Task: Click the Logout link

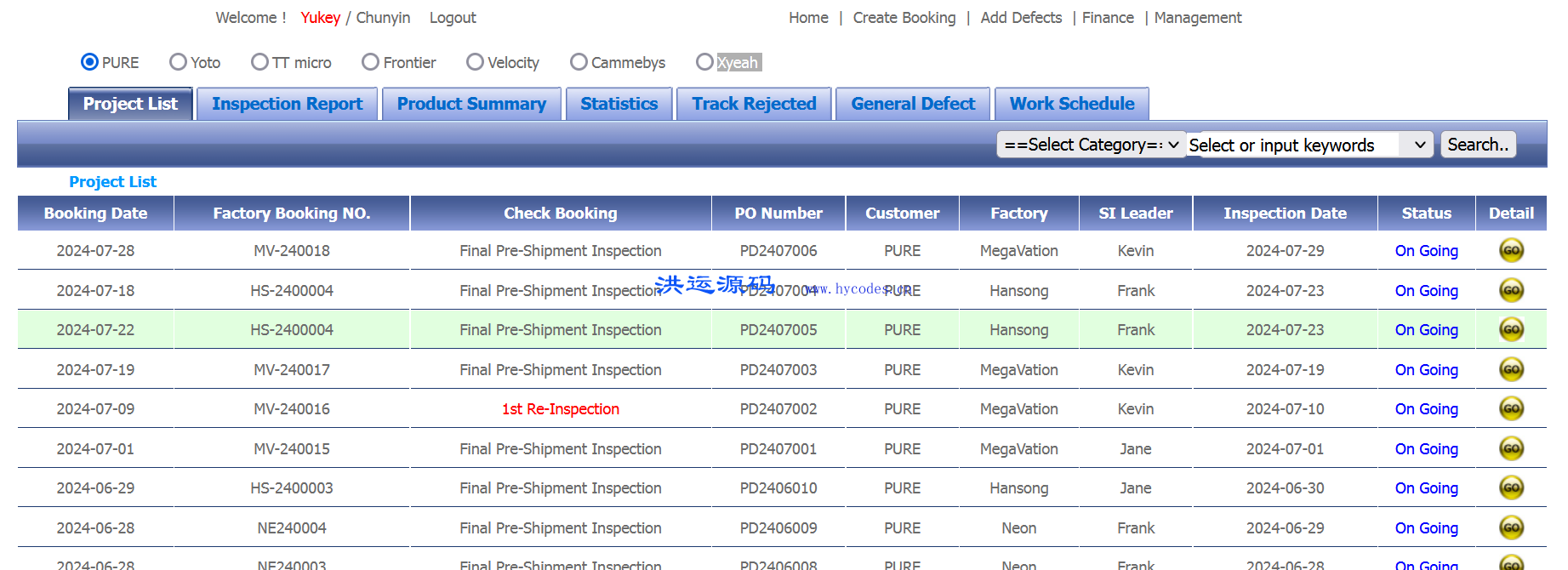Action: point(452,18)
